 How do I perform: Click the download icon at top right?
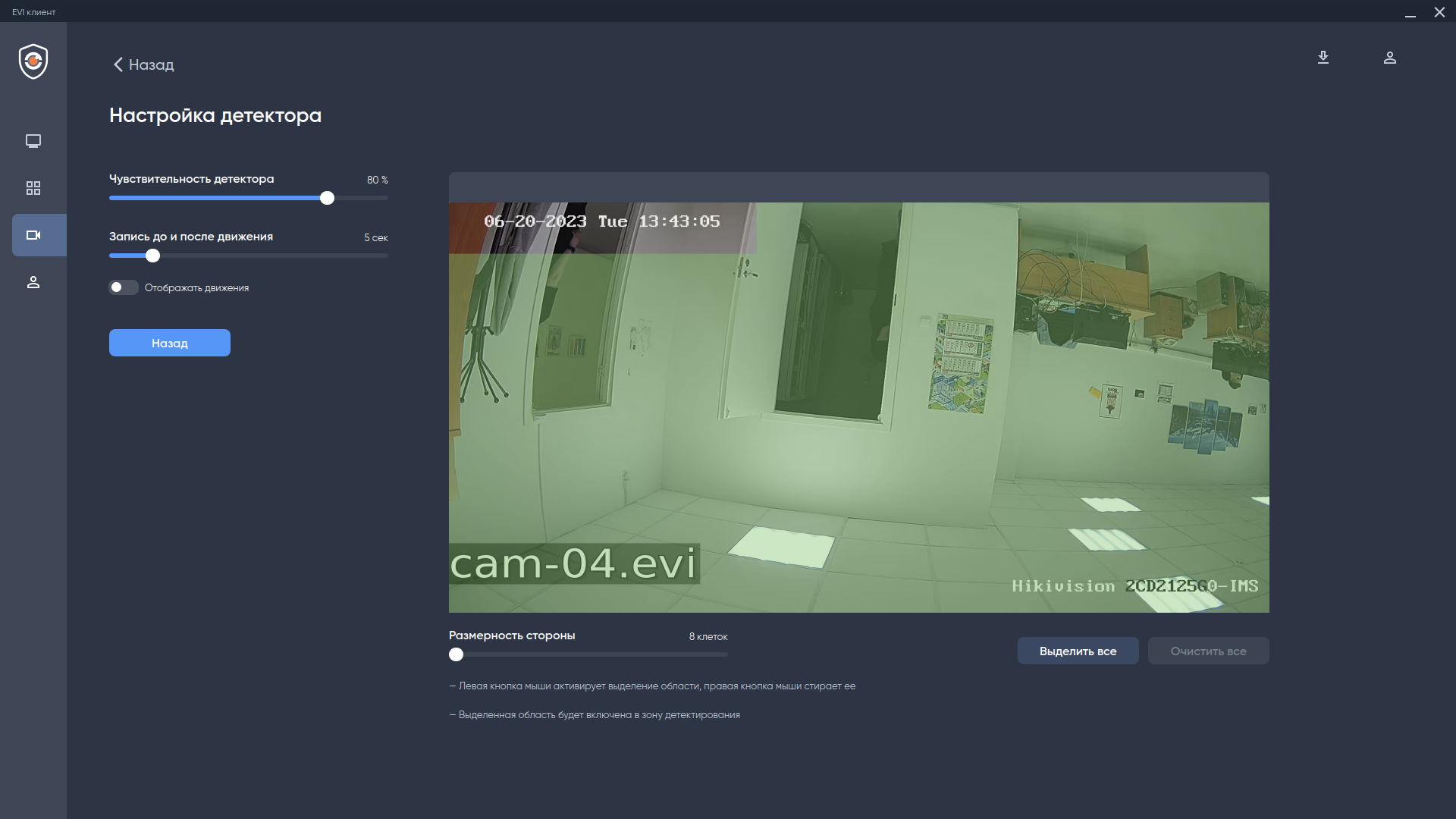pos(1323,58)
